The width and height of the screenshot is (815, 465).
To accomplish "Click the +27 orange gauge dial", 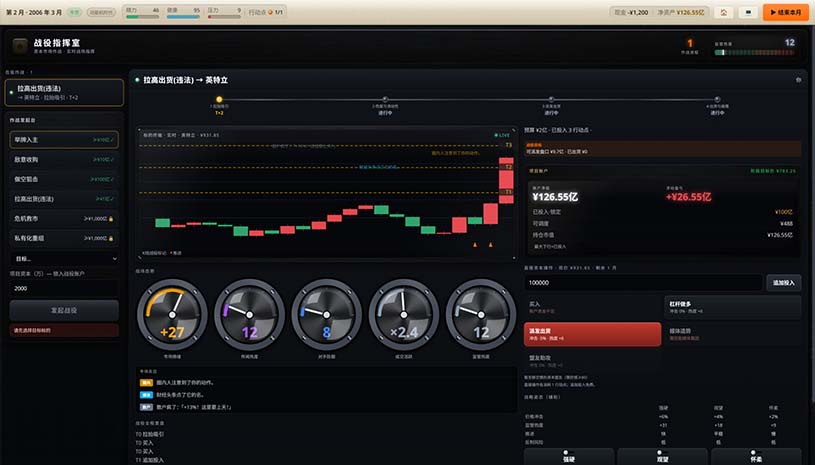I will coord(172,314).
